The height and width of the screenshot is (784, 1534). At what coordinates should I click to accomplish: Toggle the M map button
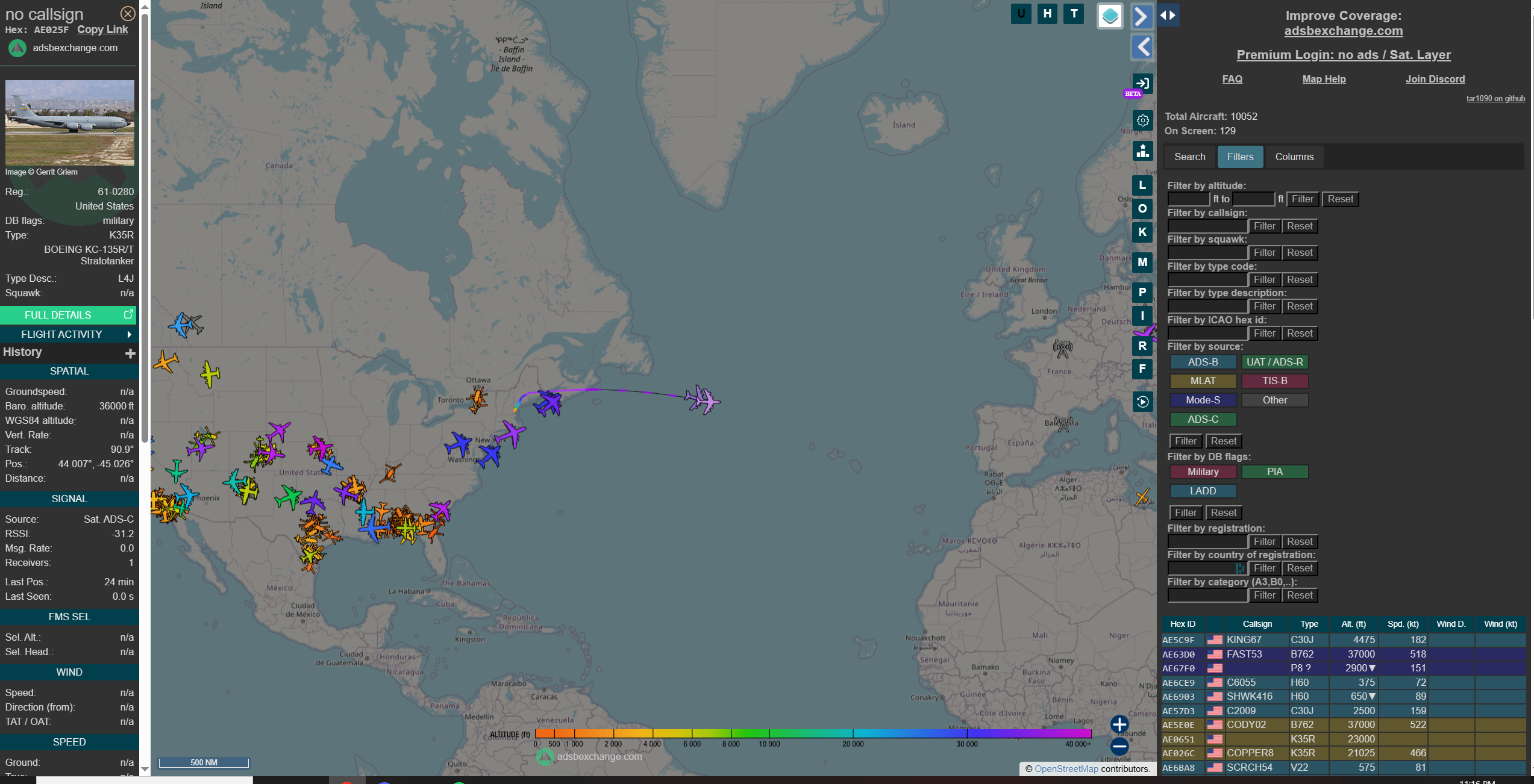point(1142,263)
